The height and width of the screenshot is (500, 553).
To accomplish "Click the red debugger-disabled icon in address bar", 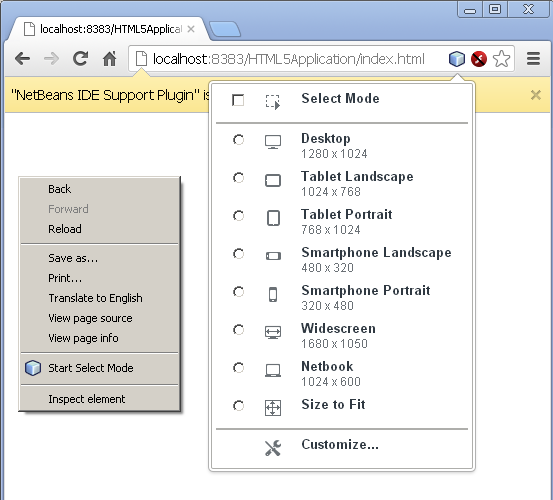I will 479,59.
